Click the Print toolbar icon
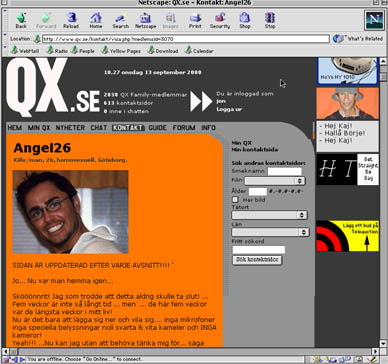The width and height of the screenshot is (388, 364). [195, 20]
